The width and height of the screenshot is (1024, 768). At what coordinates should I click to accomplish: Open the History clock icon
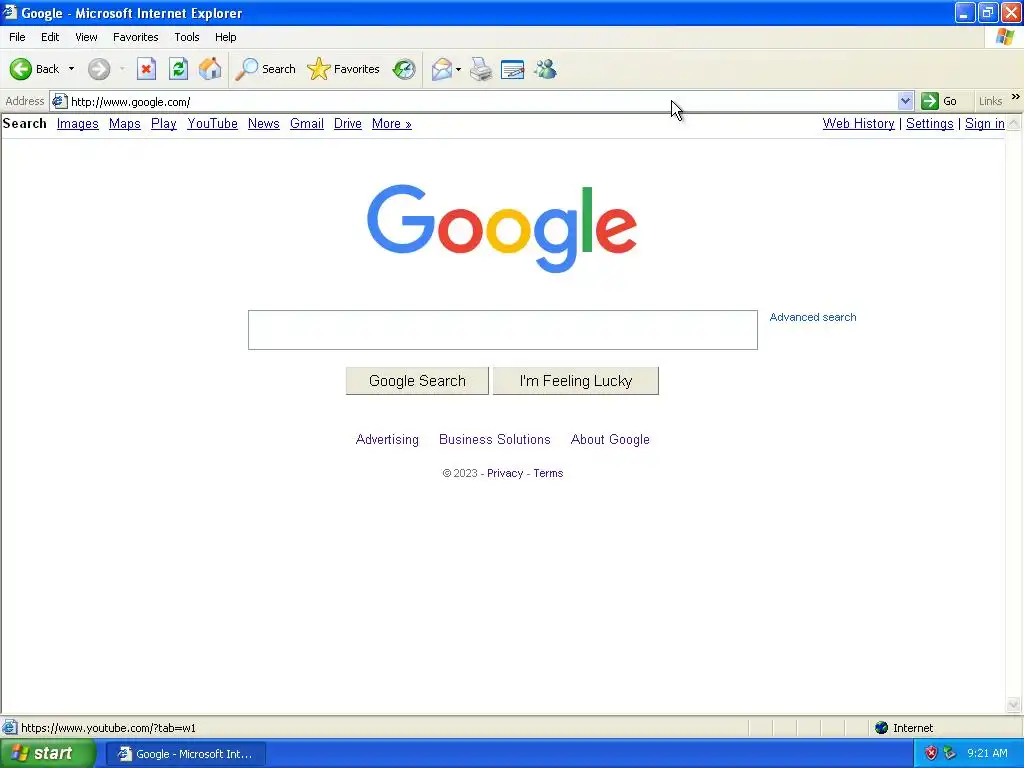coord(404,69)
